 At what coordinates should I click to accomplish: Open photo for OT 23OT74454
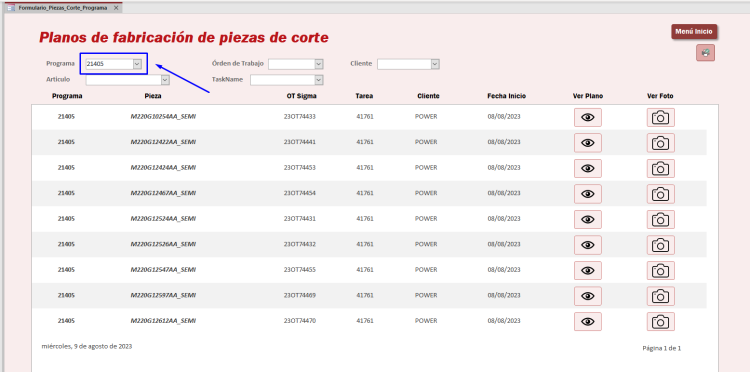661,194
